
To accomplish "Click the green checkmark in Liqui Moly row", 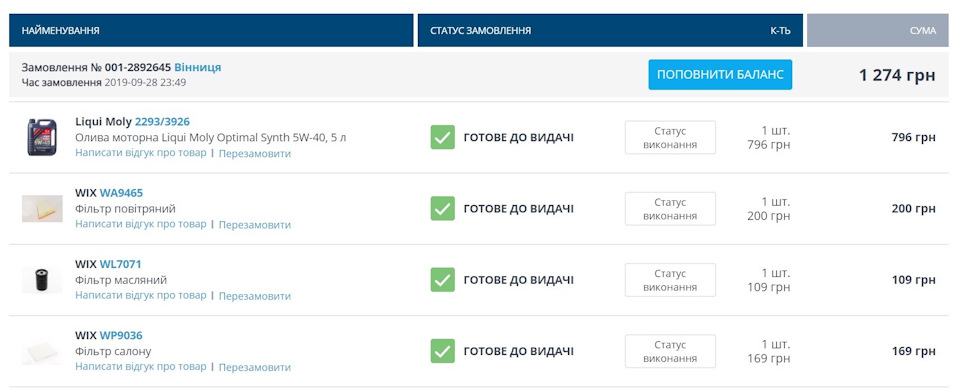I will coord(443,138).
